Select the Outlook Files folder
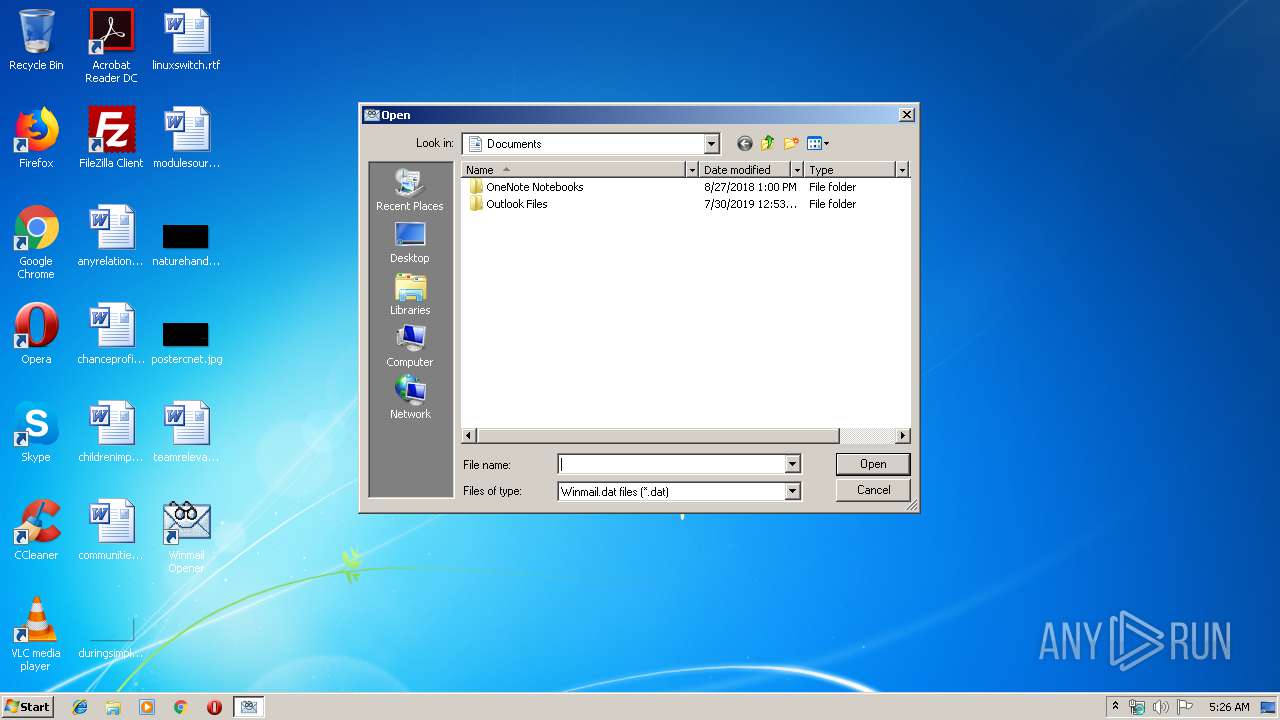Image resolution: width=1280 pixels, height=720 pixels. point(507,204)
